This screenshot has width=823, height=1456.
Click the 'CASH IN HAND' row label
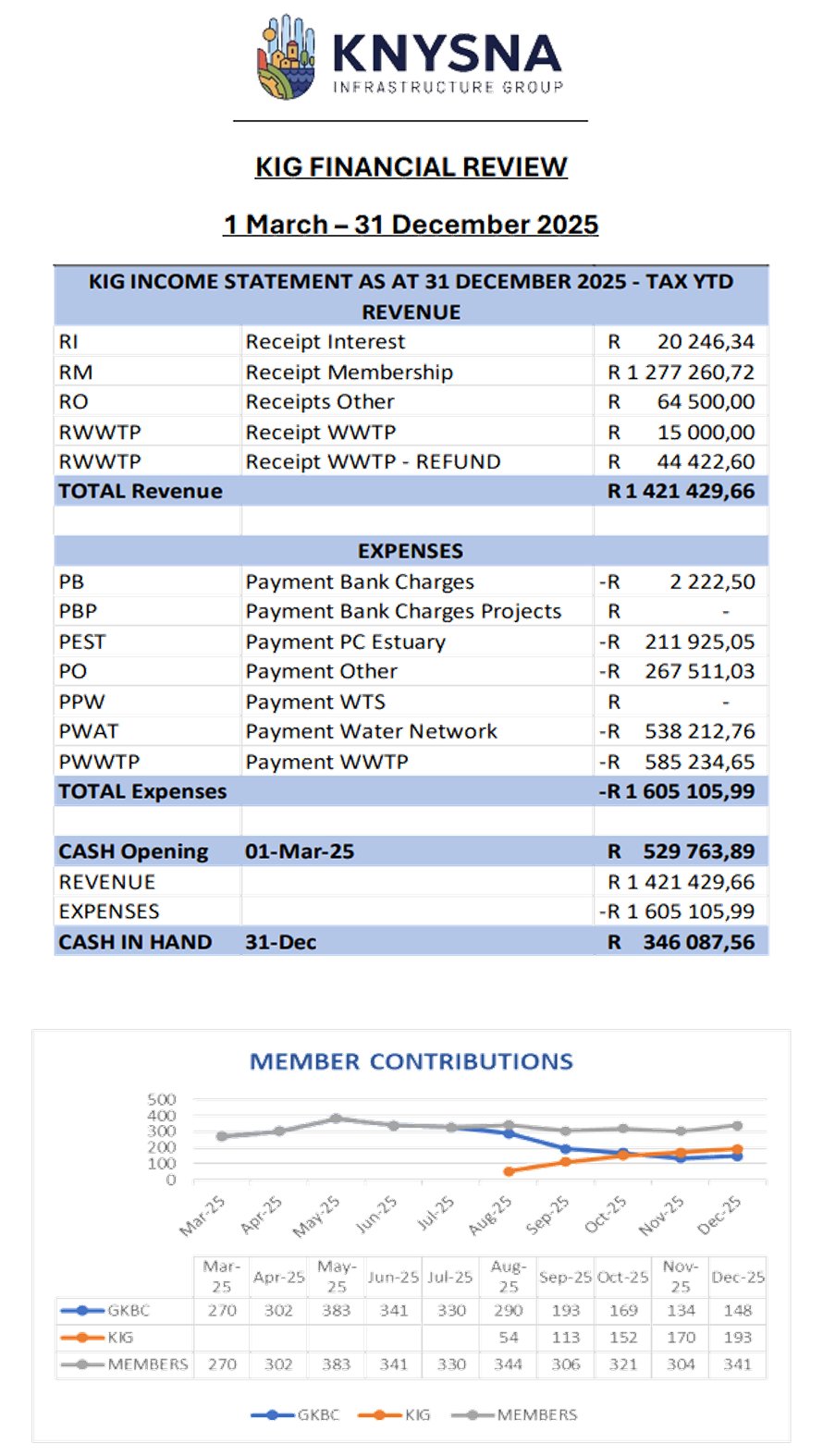(x=135, y=942)
